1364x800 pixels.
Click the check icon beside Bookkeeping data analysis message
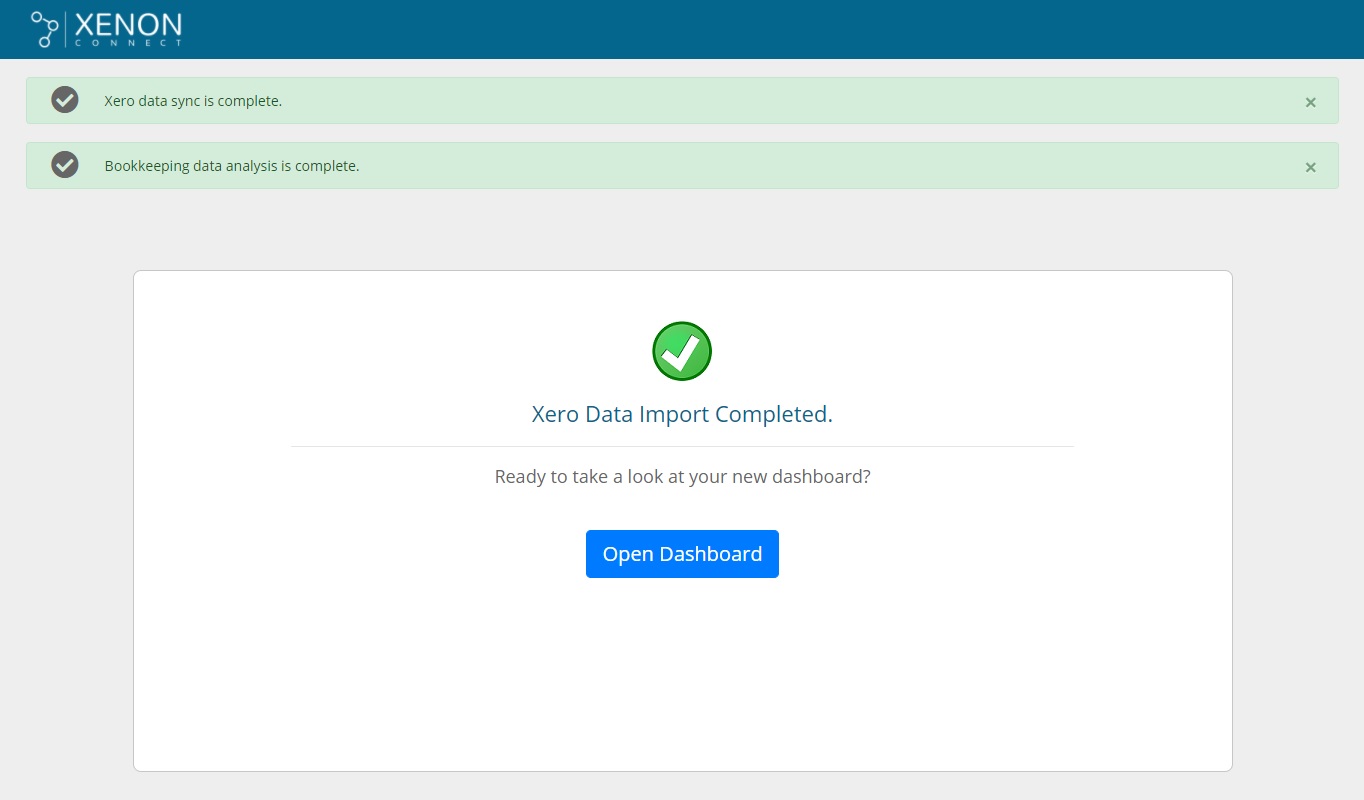point(65,165)
